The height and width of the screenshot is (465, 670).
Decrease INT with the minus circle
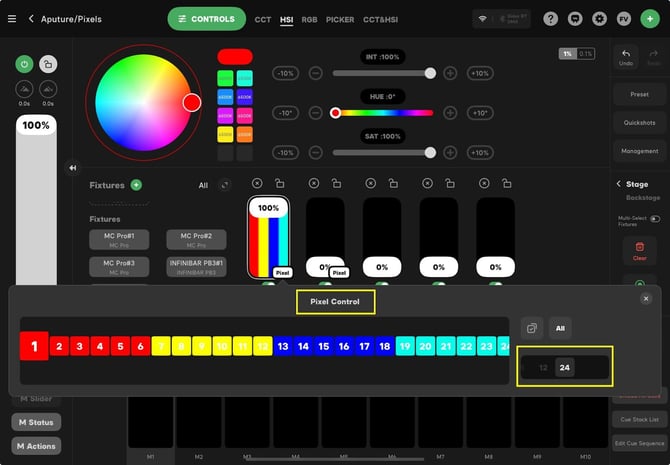coord(315,73)
